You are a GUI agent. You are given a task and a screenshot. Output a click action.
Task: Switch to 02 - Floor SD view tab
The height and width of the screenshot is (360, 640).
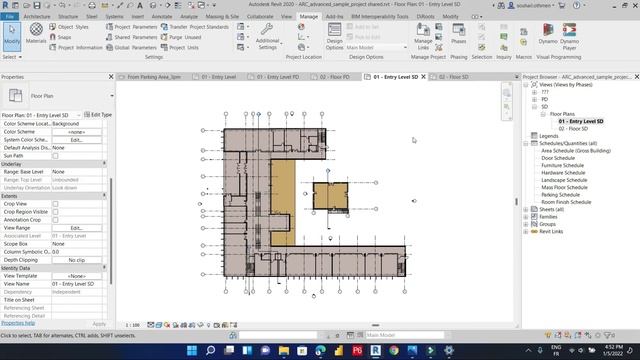pyautogui.click(x=453, y=77)
